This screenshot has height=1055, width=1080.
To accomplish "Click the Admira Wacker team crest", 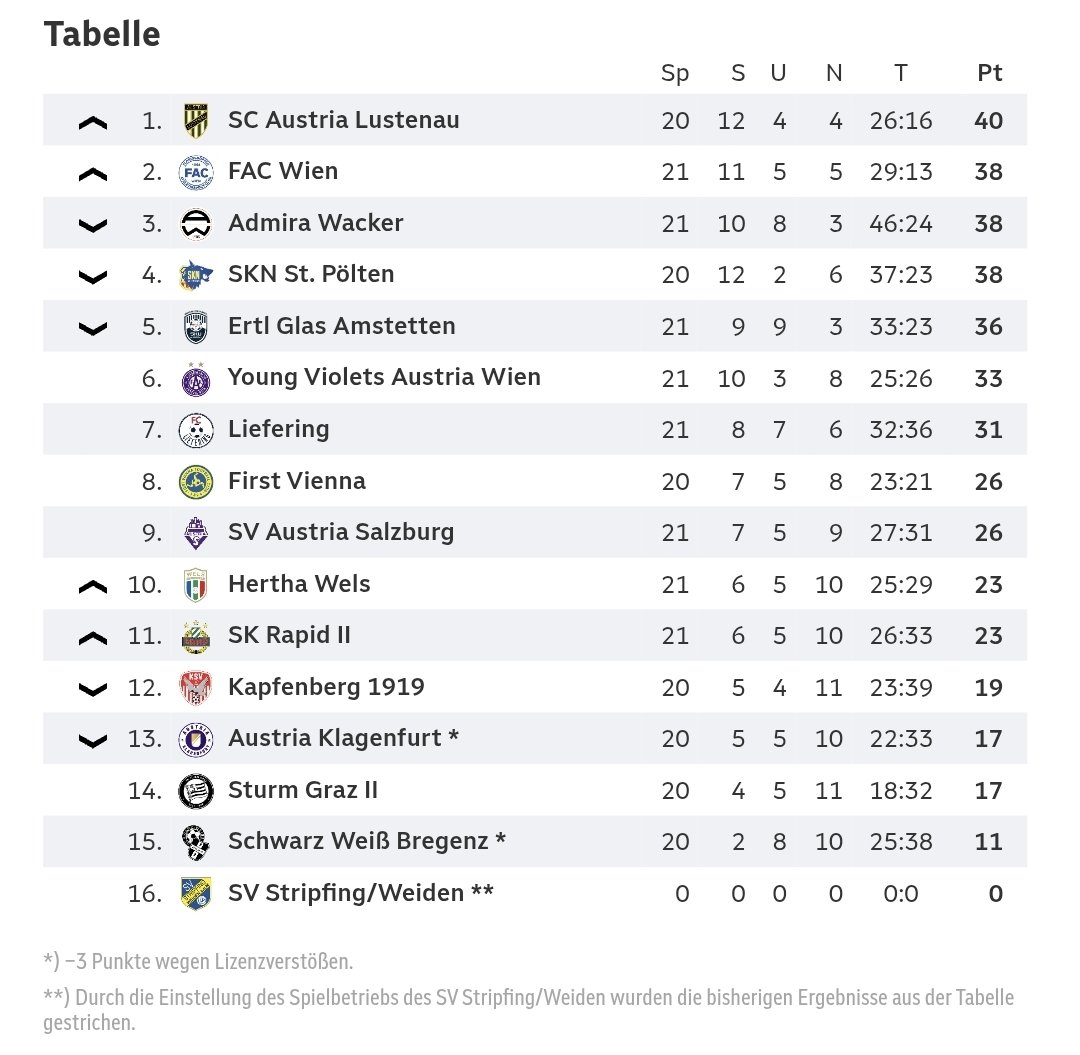I will tap(195, 224).
